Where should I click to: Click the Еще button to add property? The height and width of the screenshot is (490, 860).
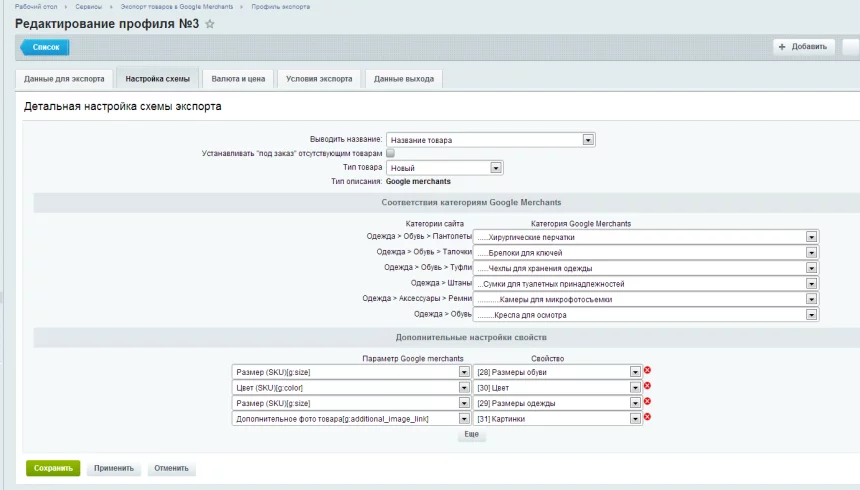coord(472,436)
